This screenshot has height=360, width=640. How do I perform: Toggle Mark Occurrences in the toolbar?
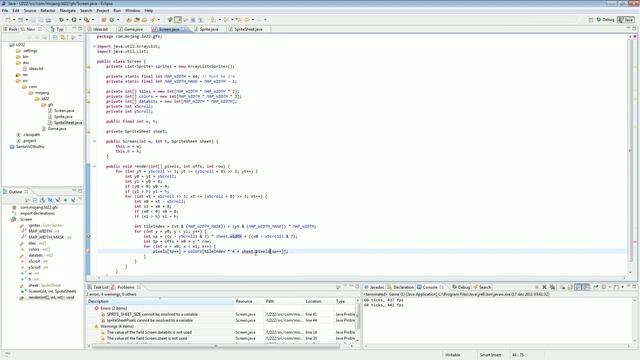178,20
